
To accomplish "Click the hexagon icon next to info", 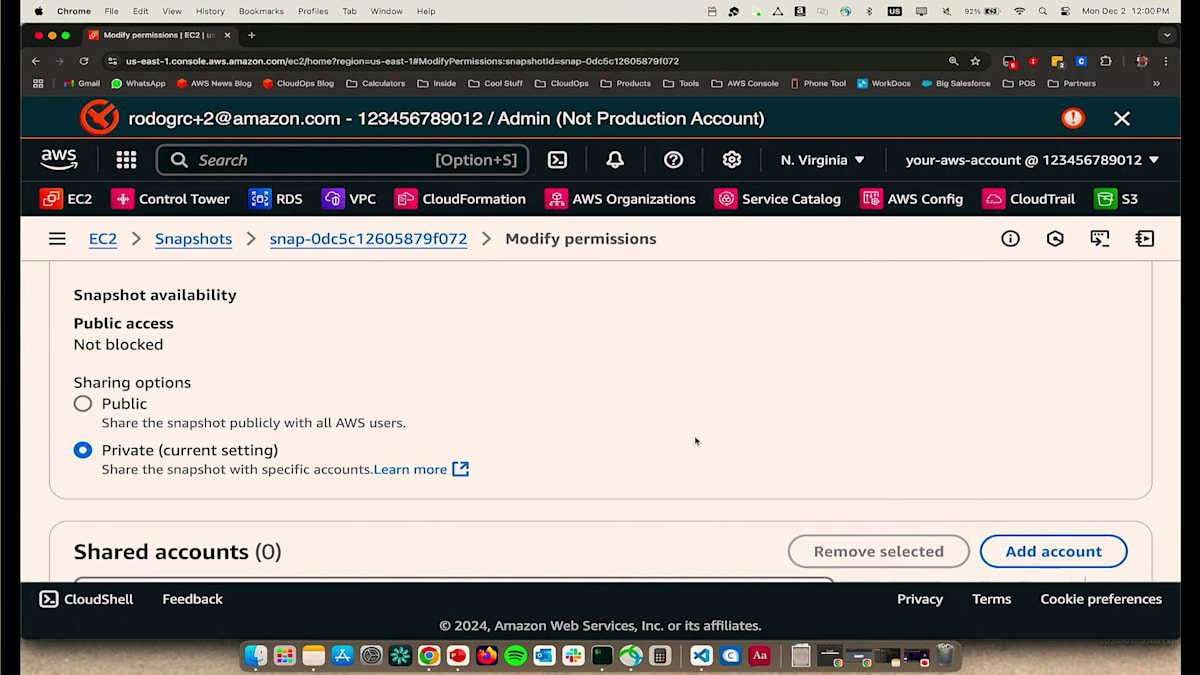I will [x=1055, y=239].
